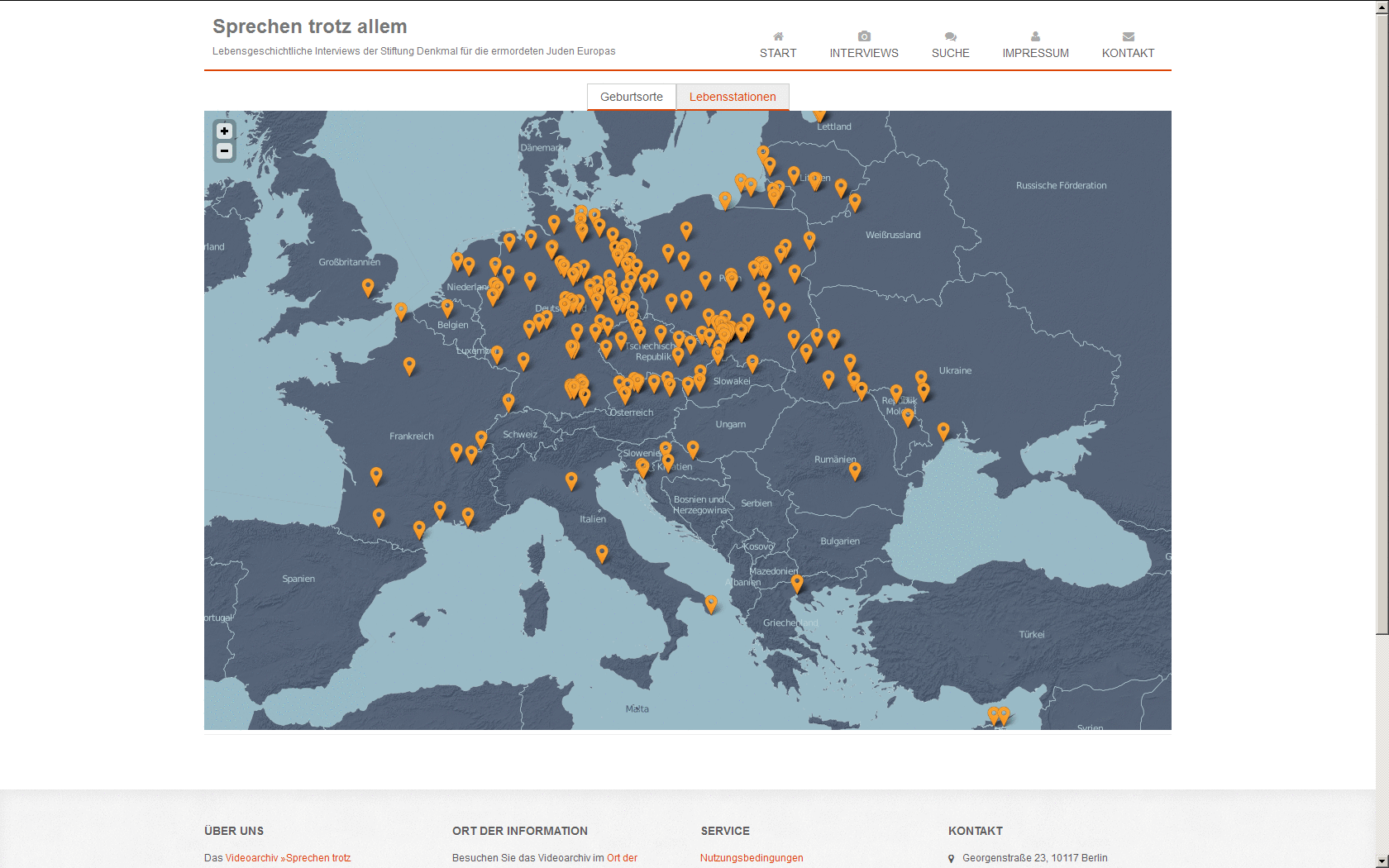Open the »Sprechen trotz footer link
The image size is (1389, 868).
point(316,858)
